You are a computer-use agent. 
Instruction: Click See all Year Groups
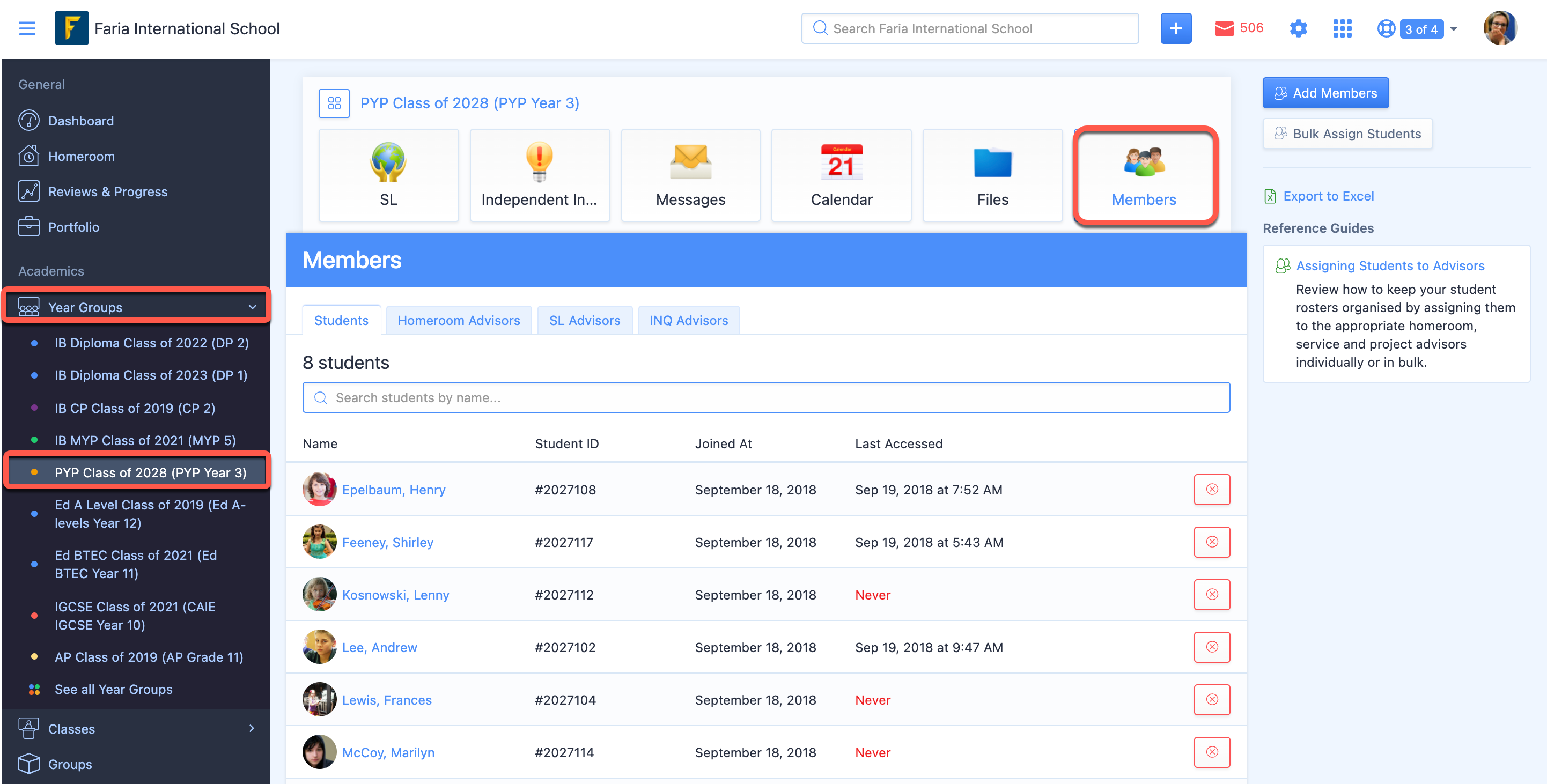(114, 689)
